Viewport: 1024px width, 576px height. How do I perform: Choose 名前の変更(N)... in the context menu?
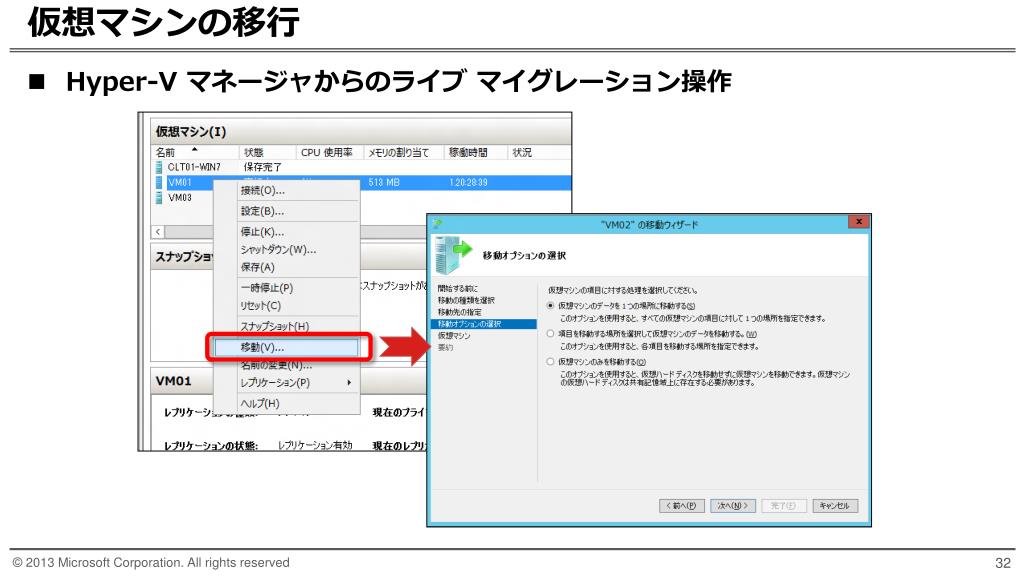coord(287,365)
